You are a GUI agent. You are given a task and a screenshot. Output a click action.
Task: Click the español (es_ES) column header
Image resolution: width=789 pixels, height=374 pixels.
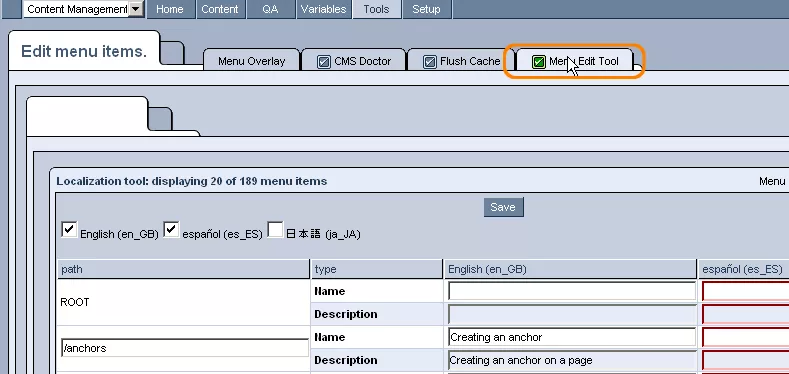pyautogui.click(x=744, y=269)
